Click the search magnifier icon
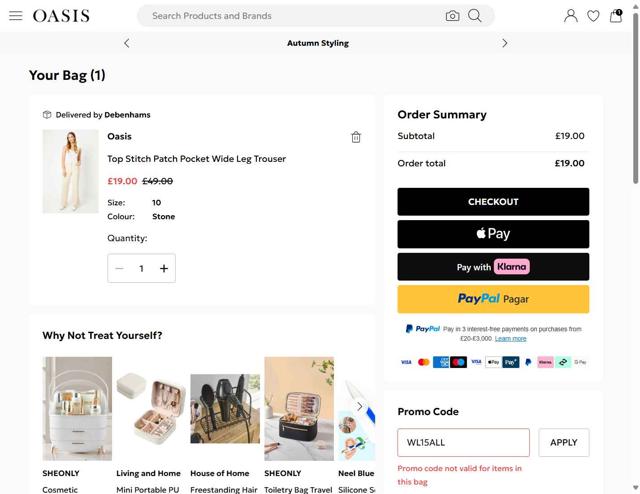 click(x=475, y=16)
